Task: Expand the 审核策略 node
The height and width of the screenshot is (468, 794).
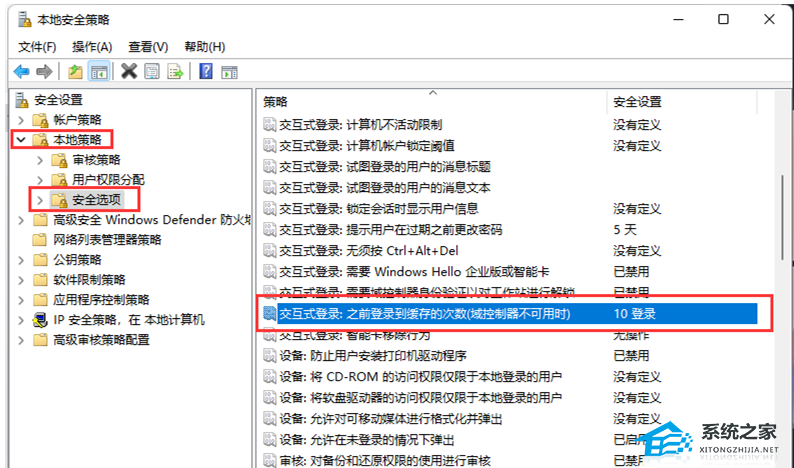Action: point(40,161)
